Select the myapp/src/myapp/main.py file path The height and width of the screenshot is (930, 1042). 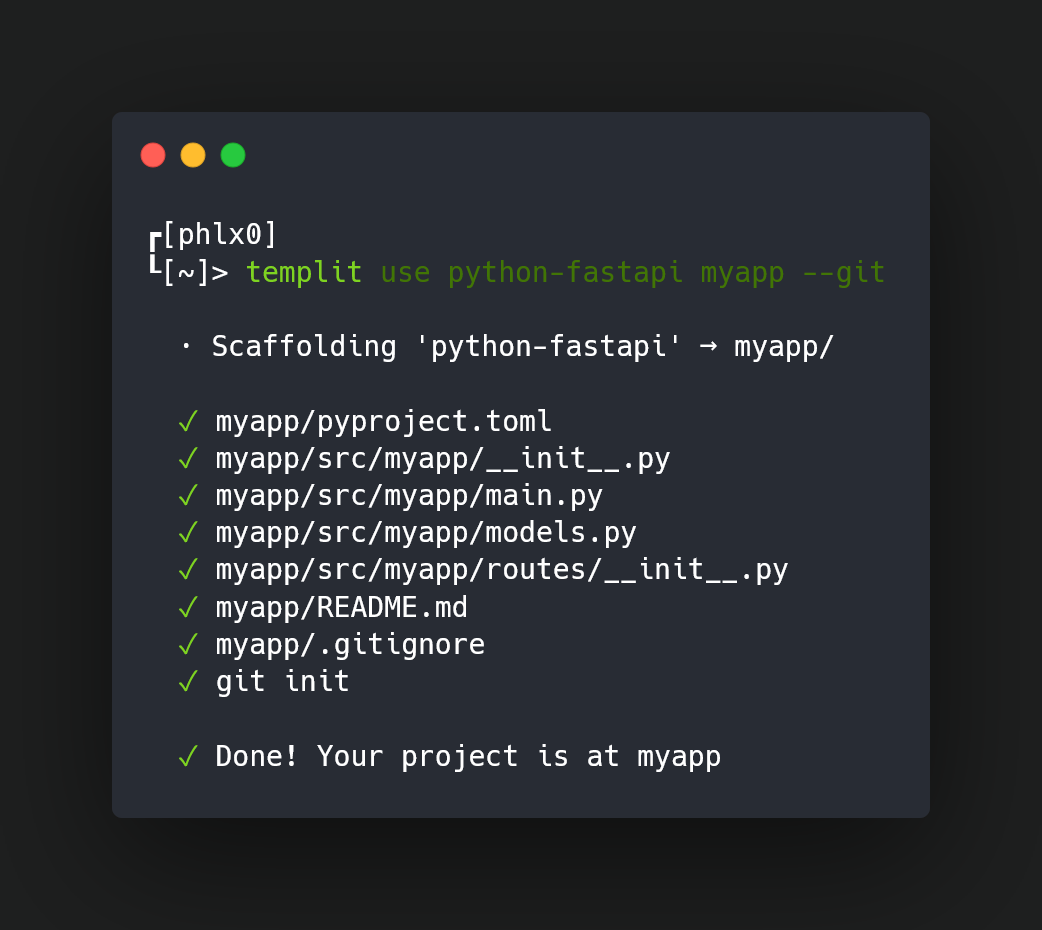pyautogui.click(x=409, y=496)
